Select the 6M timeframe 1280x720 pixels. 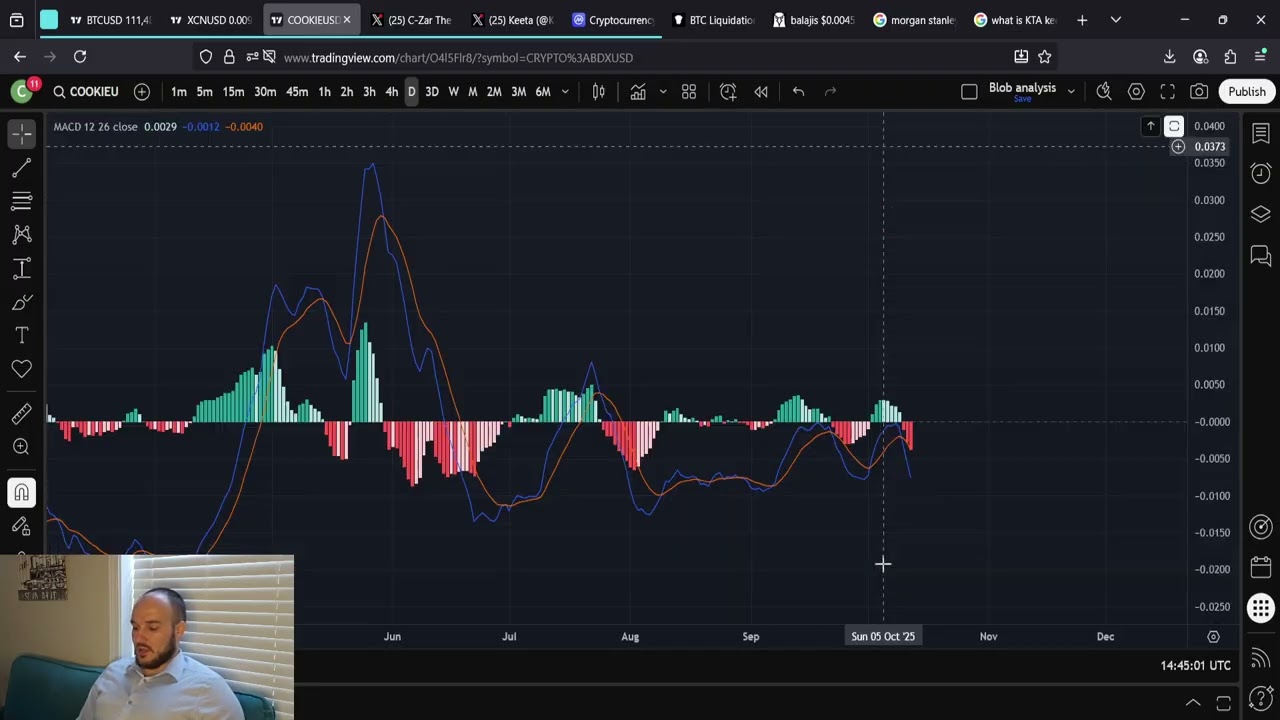tap(543, 92)
